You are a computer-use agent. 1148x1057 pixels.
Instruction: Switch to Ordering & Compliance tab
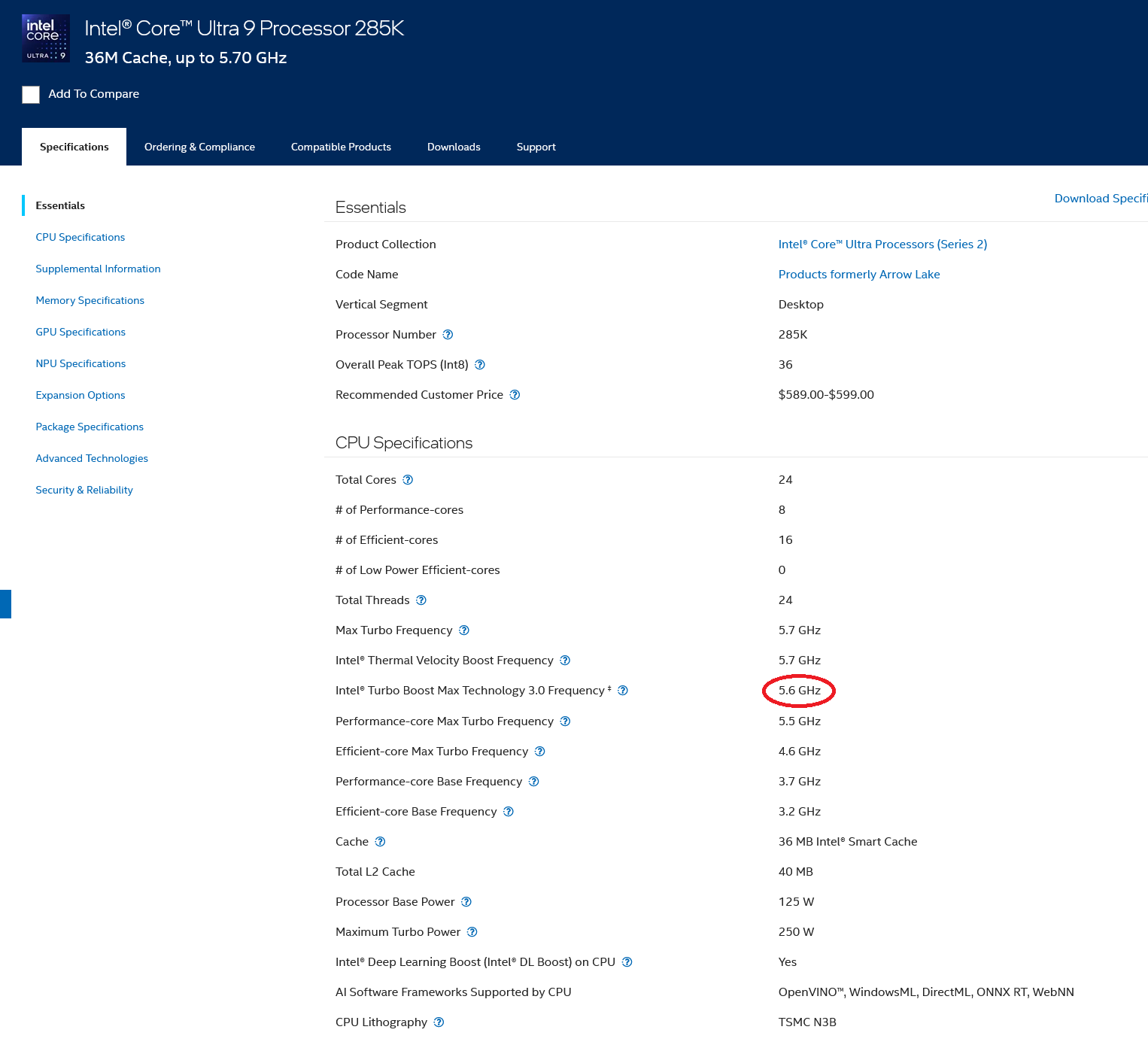(199, 147)
